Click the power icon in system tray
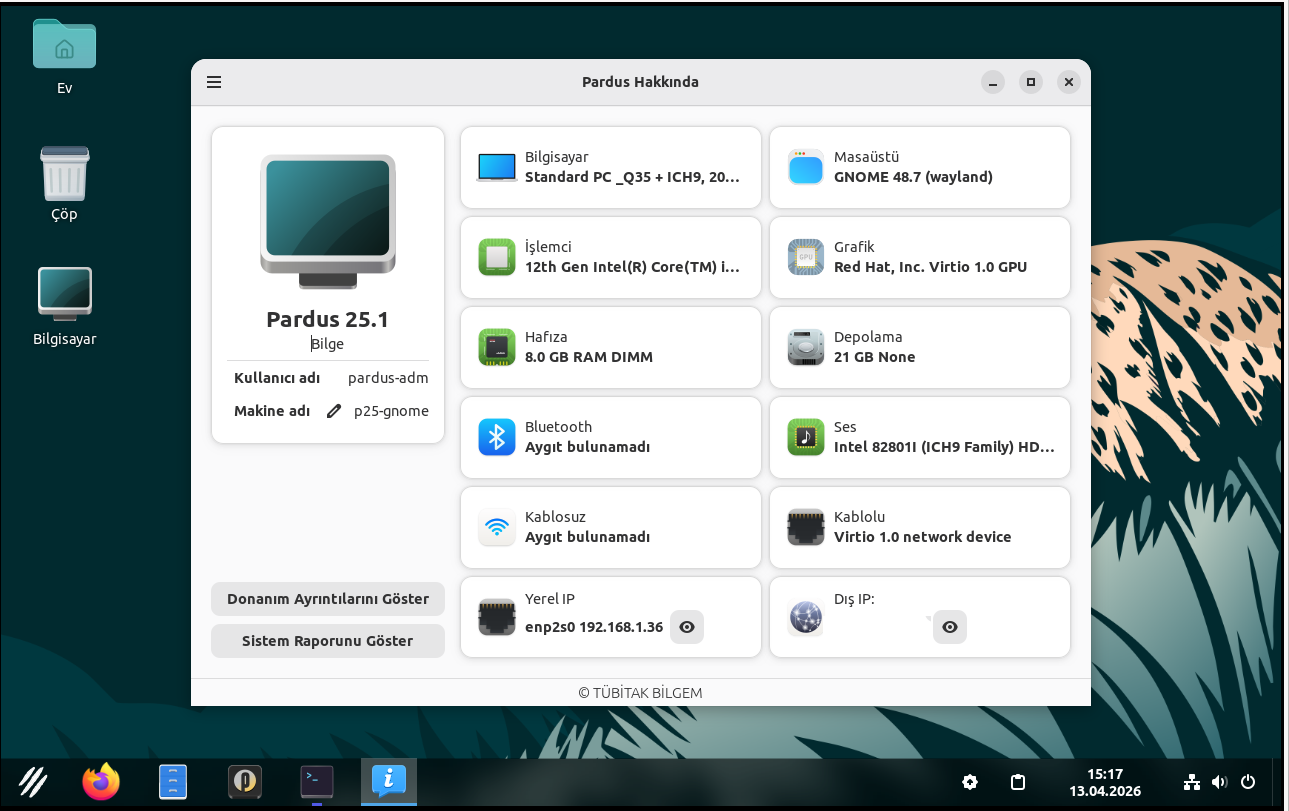Image resolution: width=1289 pixels, height=811 pixels. pos(1248,782)
